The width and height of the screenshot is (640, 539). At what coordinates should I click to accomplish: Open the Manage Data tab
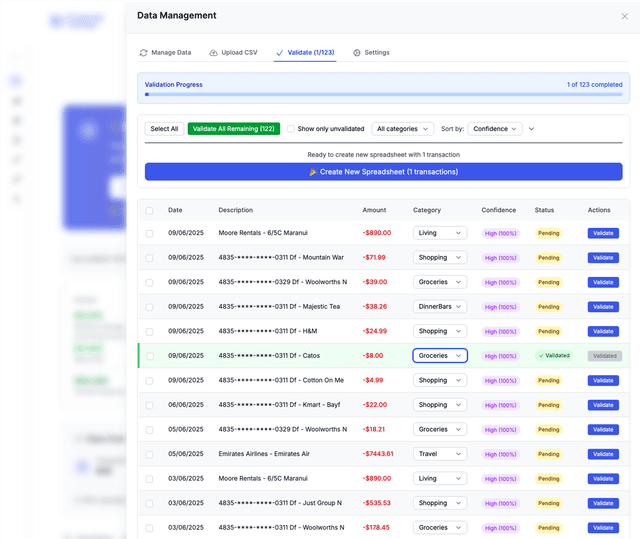[x=165, y=52]
